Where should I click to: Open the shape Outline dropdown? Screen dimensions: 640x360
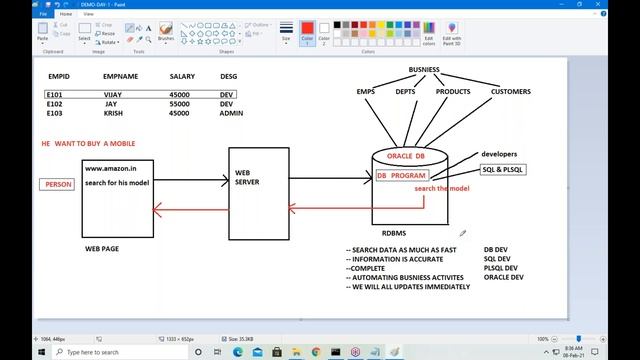click(258, 25)
